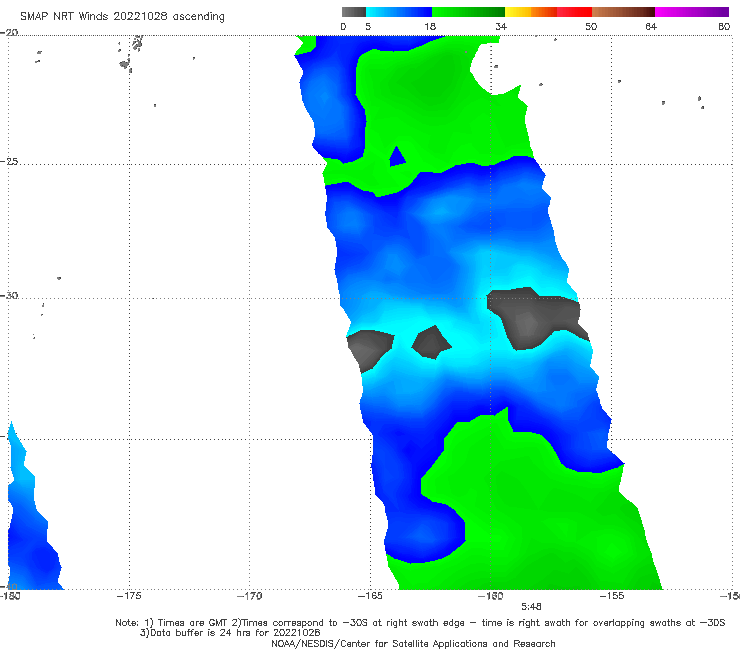Image resolution: width=740 pixels, height=650 pixels.
Task: Click the yellow-to-red 34-50 segment of the color bar
Action: coord(548,12)
